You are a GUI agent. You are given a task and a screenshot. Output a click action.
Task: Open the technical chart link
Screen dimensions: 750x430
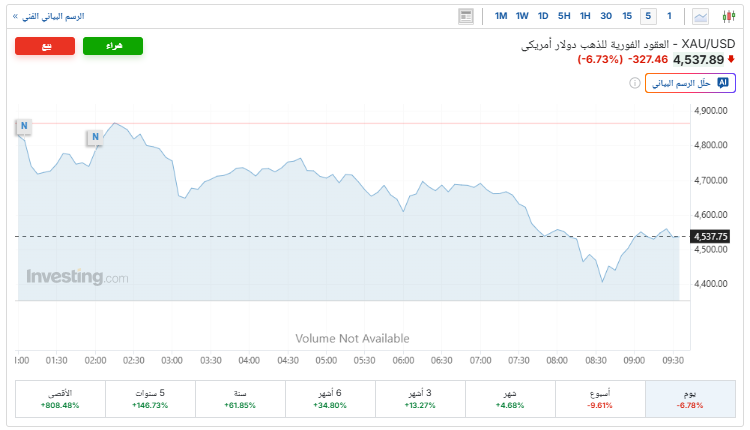pos(46,17)
